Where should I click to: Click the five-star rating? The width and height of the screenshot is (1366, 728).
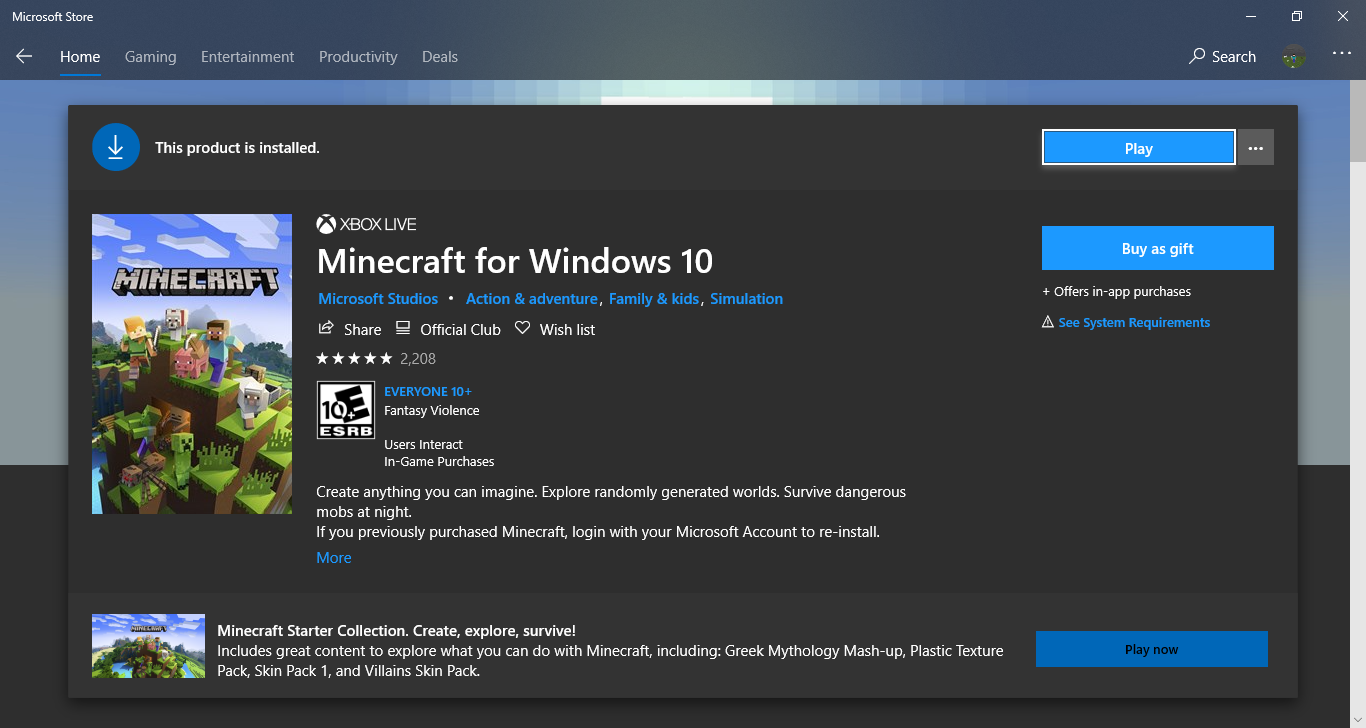click(x=354, y=358)
